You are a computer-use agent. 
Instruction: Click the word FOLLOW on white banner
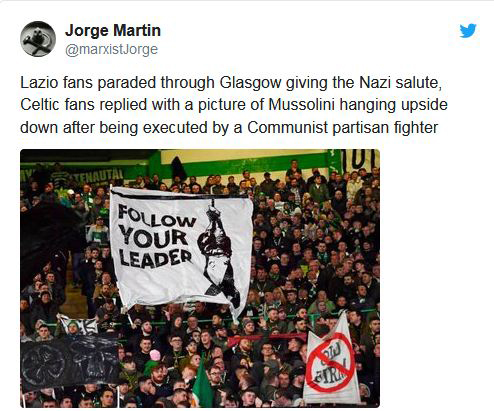point(157,217)
